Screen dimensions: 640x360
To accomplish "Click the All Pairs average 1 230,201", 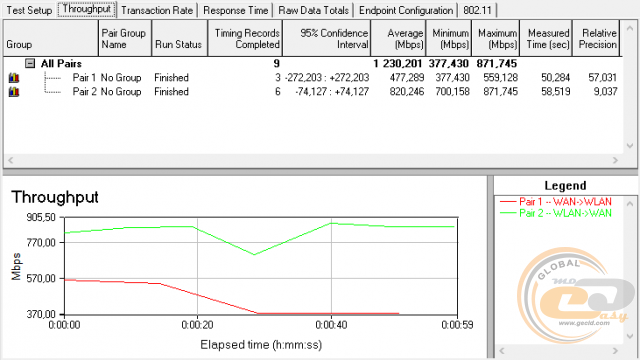I will point(398,64).
